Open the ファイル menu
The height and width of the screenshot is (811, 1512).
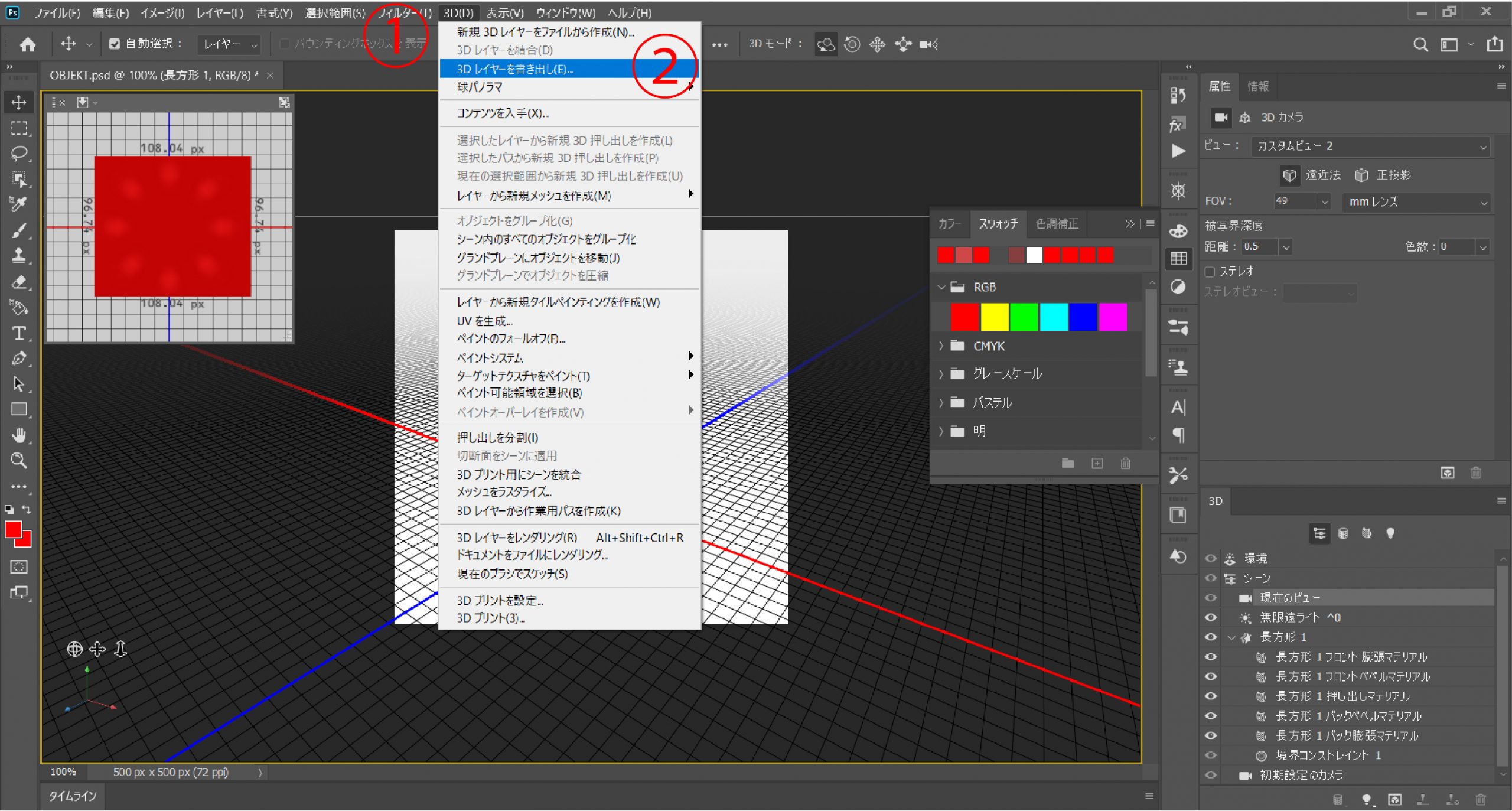pos(57,13)
